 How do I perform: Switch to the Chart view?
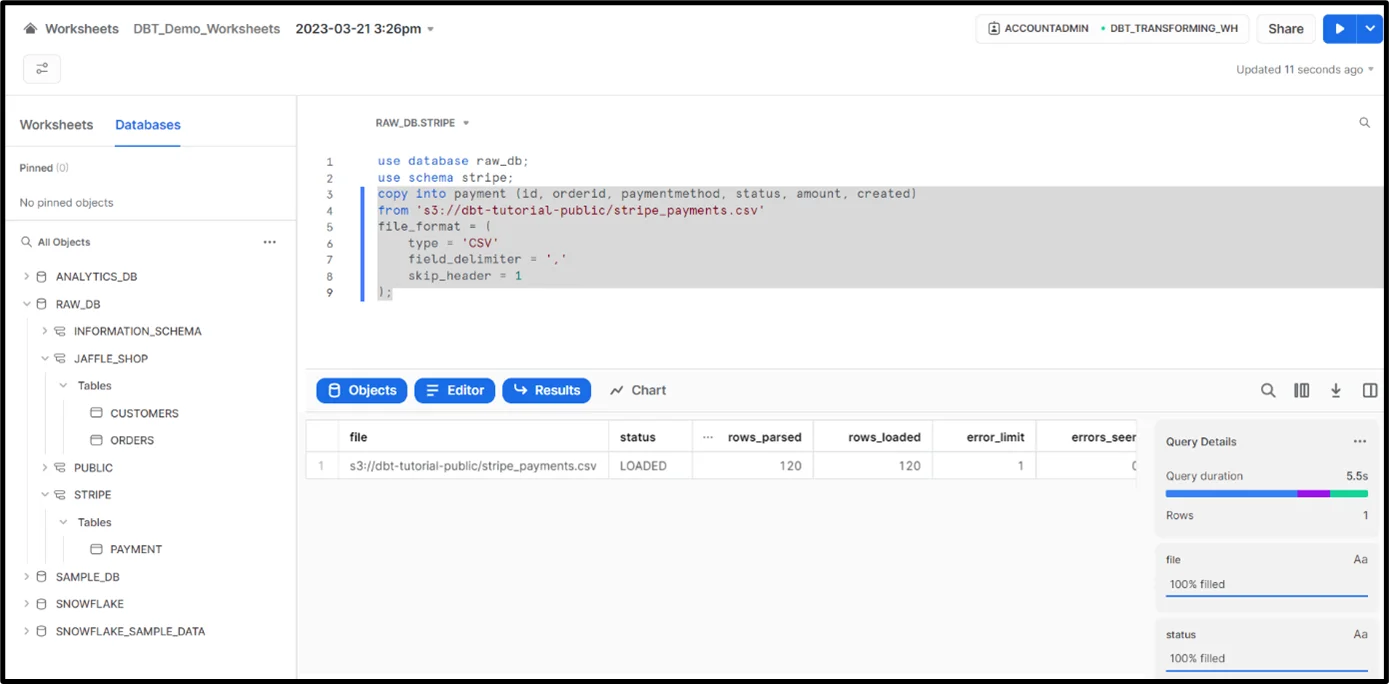(638, 391)
